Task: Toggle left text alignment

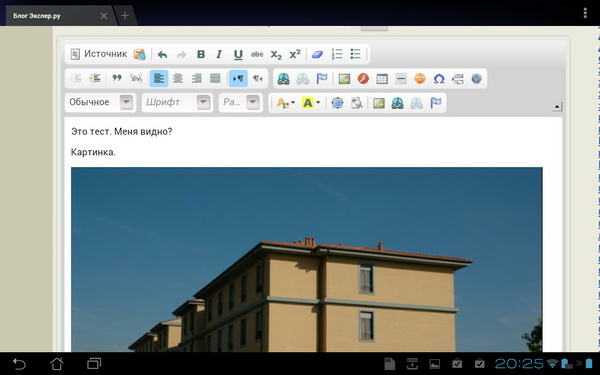Action: (159, 78)
